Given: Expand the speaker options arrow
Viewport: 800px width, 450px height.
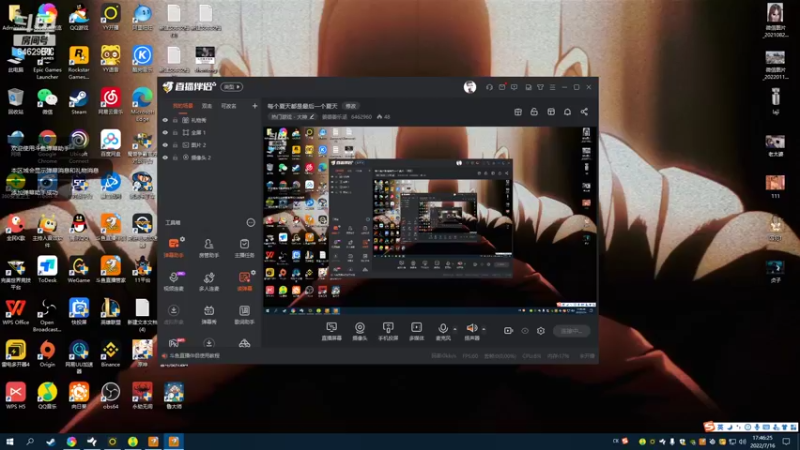Looking at the screenshot, I should tap(484, 329).
